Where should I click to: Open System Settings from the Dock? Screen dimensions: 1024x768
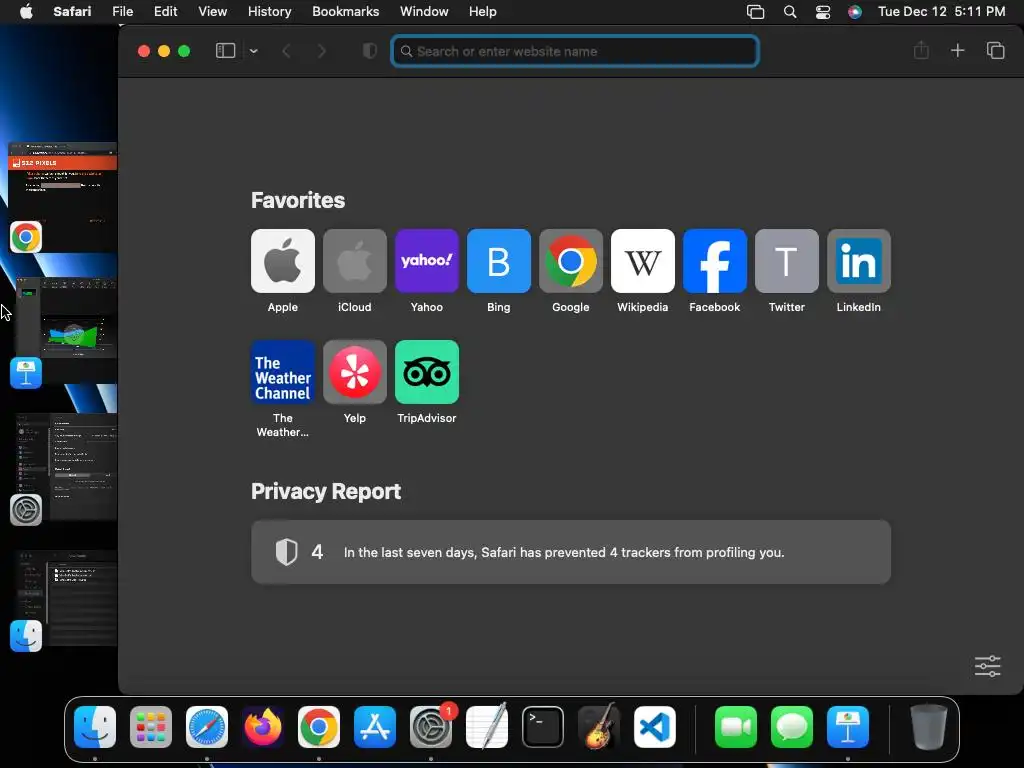click(431, 726)
